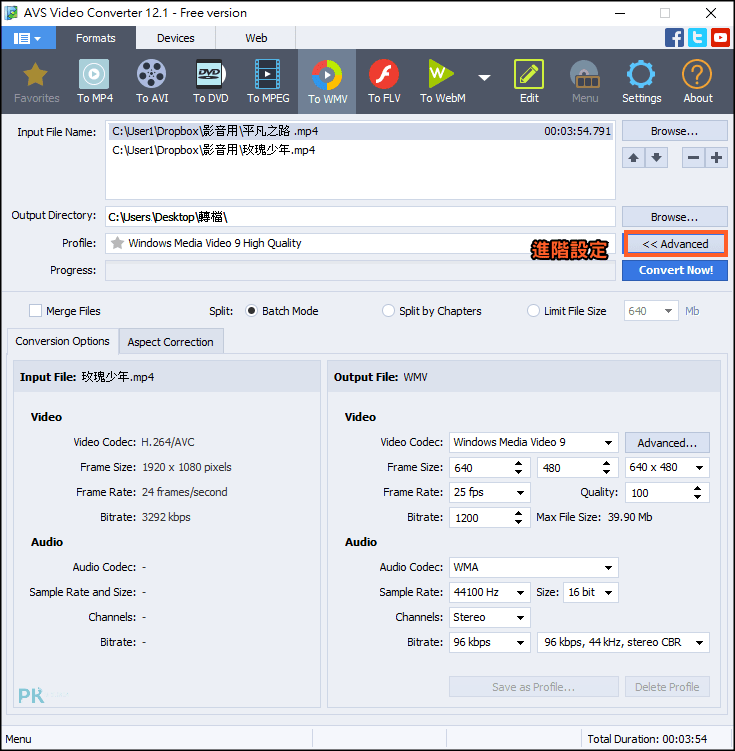Browse for output directory
The image size is (735, 751).
(675, 217)
